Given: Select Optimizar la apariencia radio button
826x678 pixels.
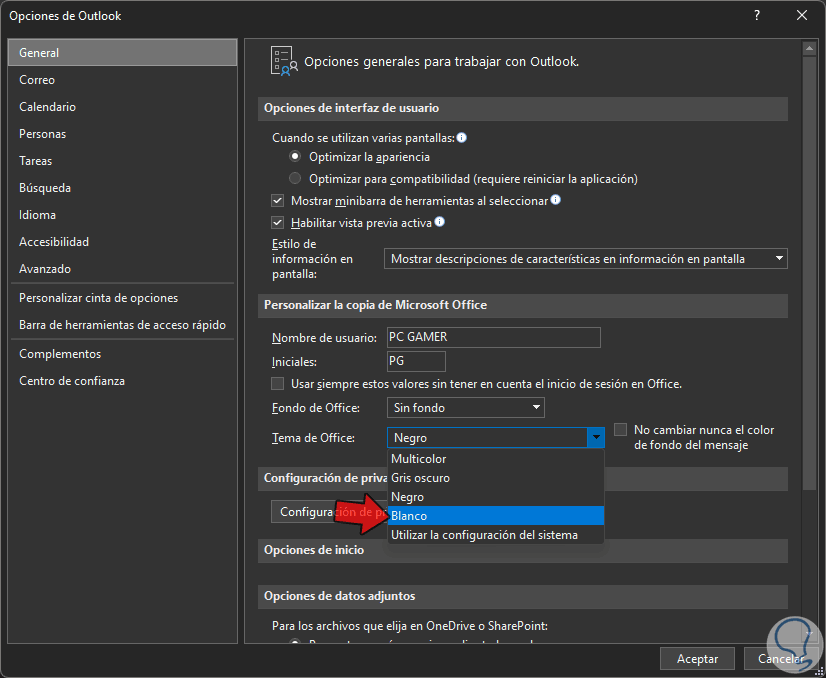Looking at the screenshot, I should [295, 157].
